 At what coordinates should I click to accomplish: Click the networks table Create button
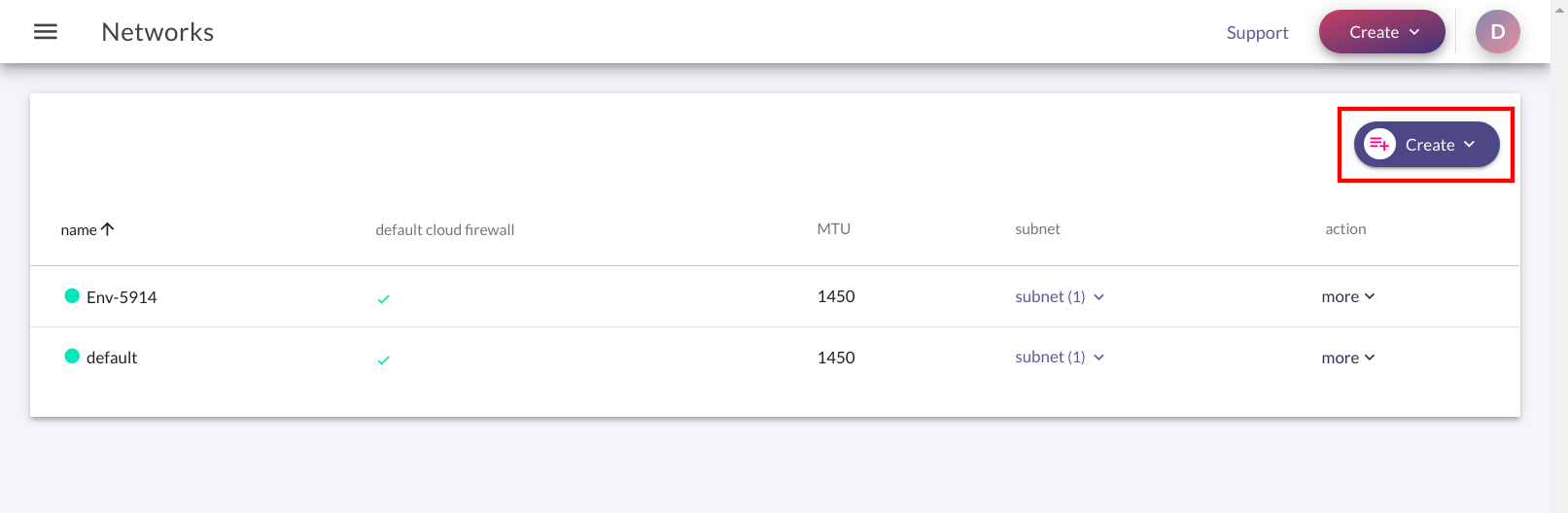click(1426, 145)
